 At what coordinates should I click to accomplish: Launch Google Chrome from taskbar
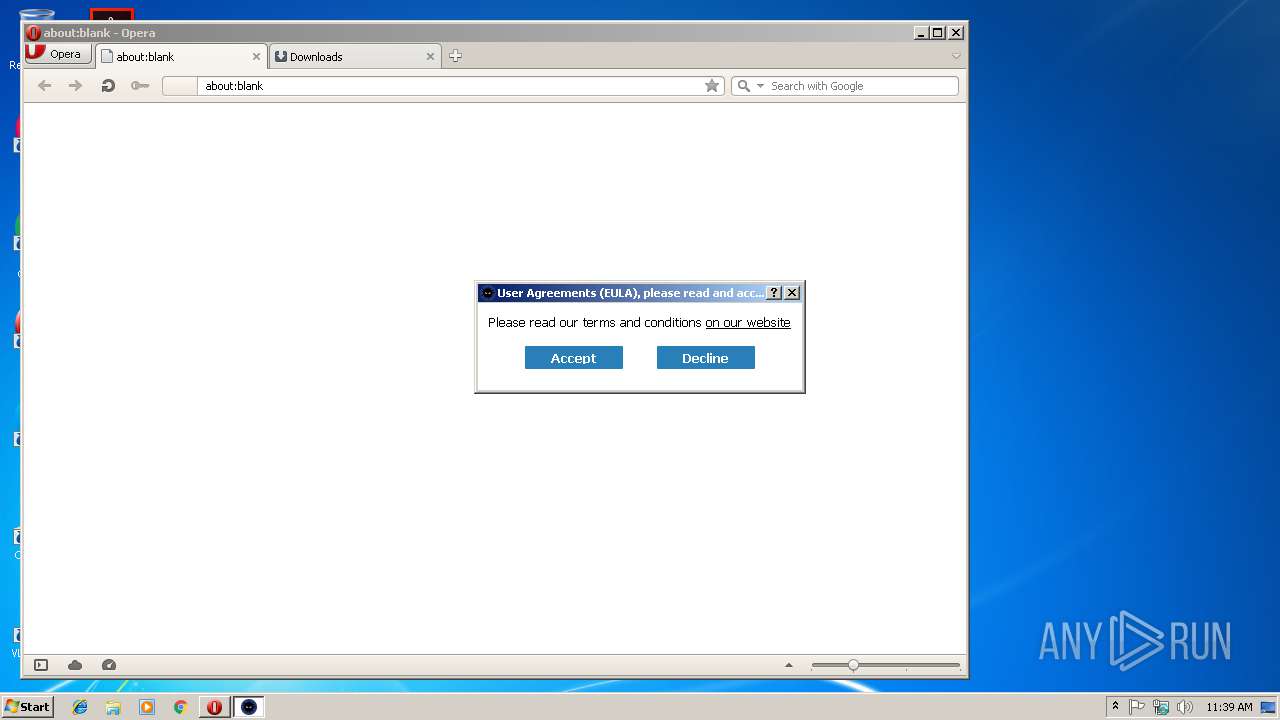click(180, 707)
